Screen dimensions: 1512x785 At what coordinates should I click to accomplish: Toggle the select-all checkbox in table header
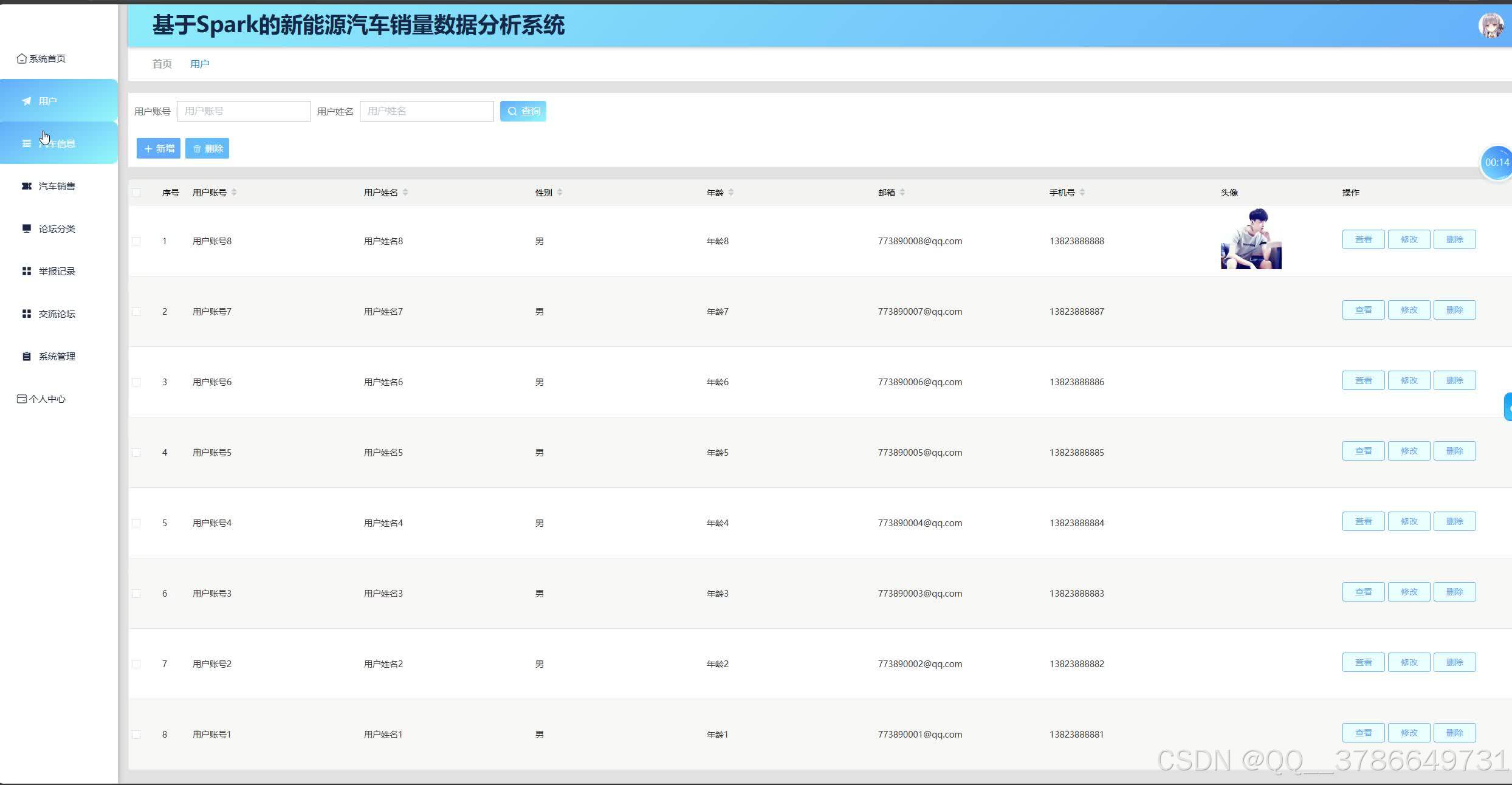(x=136, y=193)
